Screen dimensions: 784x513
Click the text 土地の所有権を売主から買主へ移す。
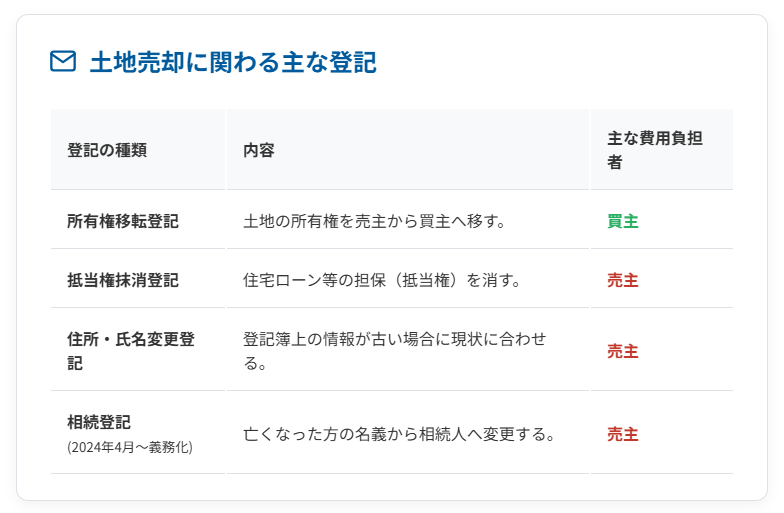[374, 221]
